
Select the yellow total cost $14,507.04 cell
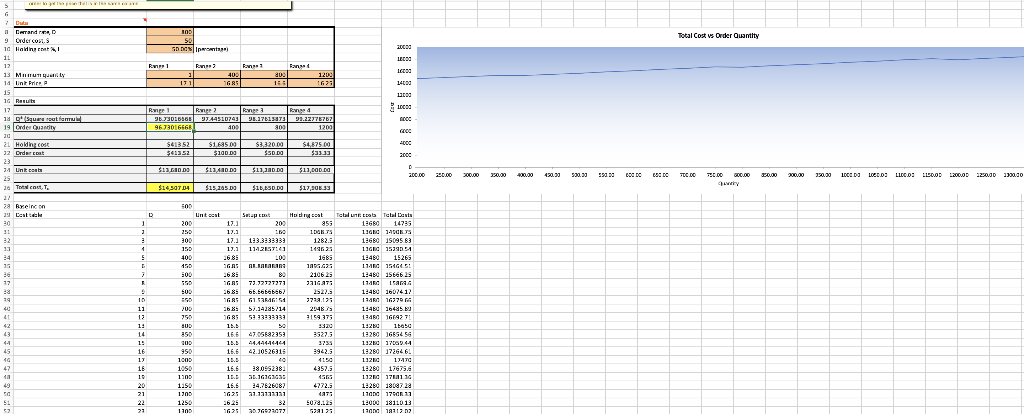(x=170, y=187)
